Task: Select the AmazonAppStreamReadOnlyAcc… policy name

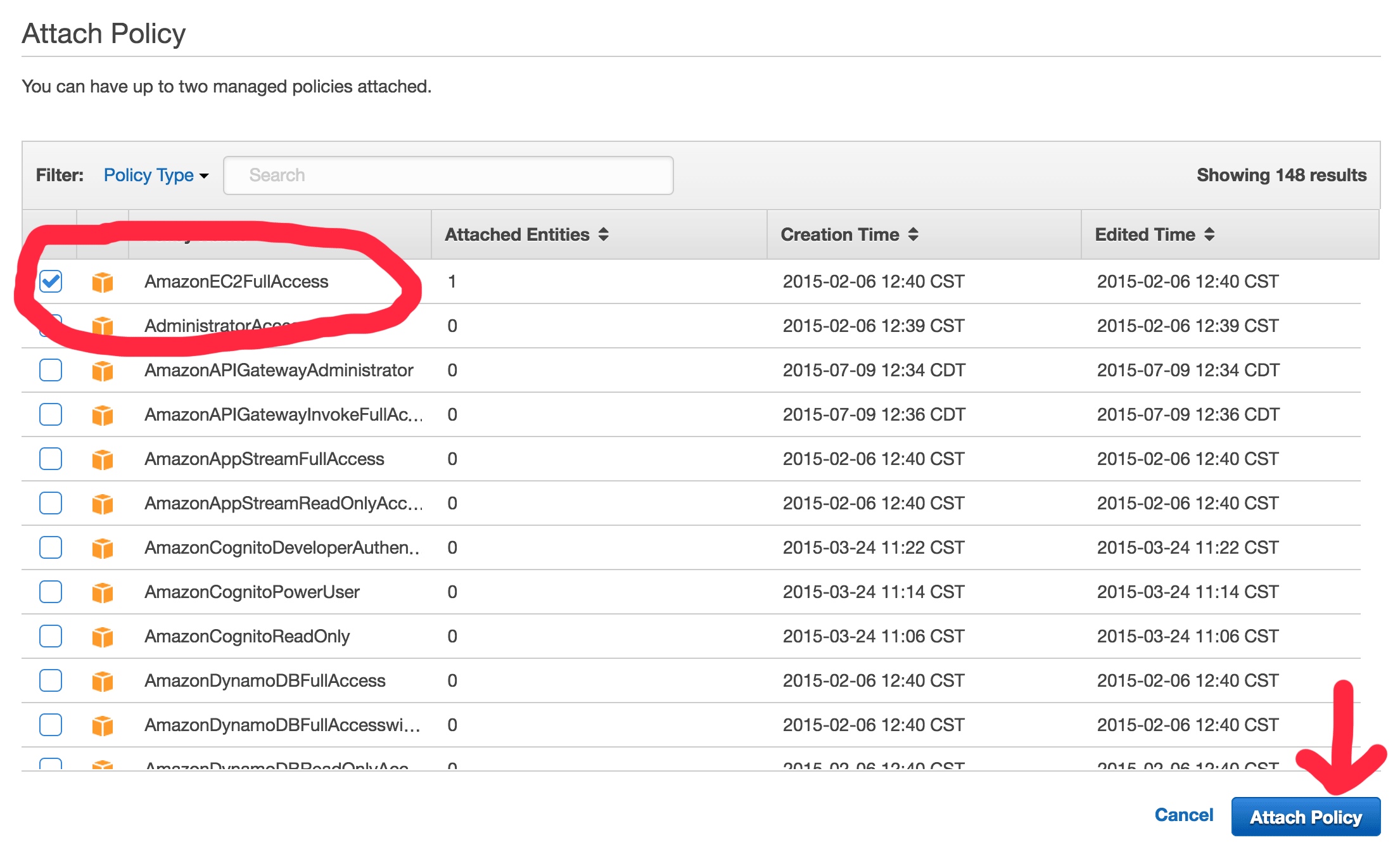Action: (x=284, y=504)
